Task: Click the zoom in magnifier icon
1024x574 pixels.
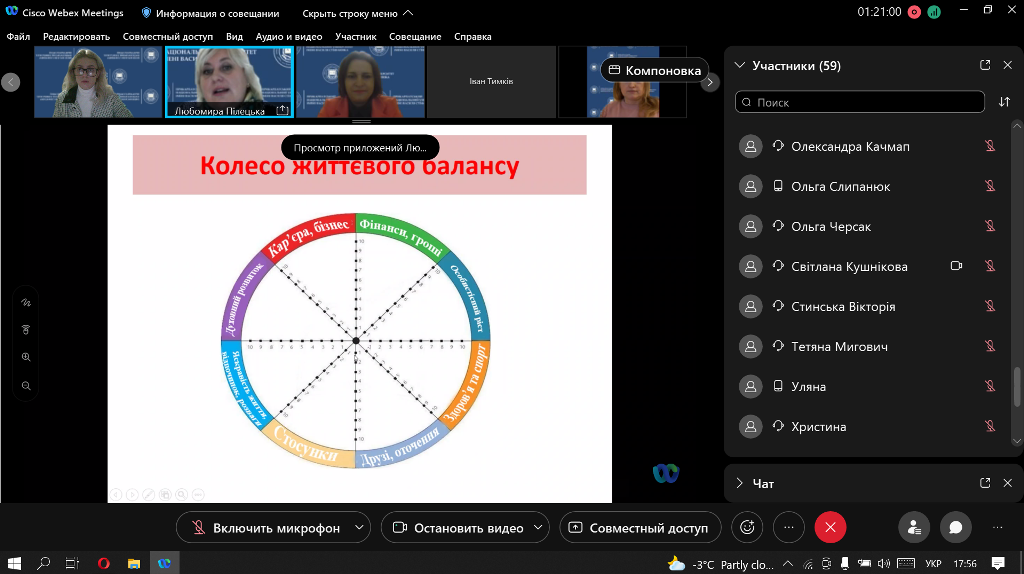Action: pos(26,357)
